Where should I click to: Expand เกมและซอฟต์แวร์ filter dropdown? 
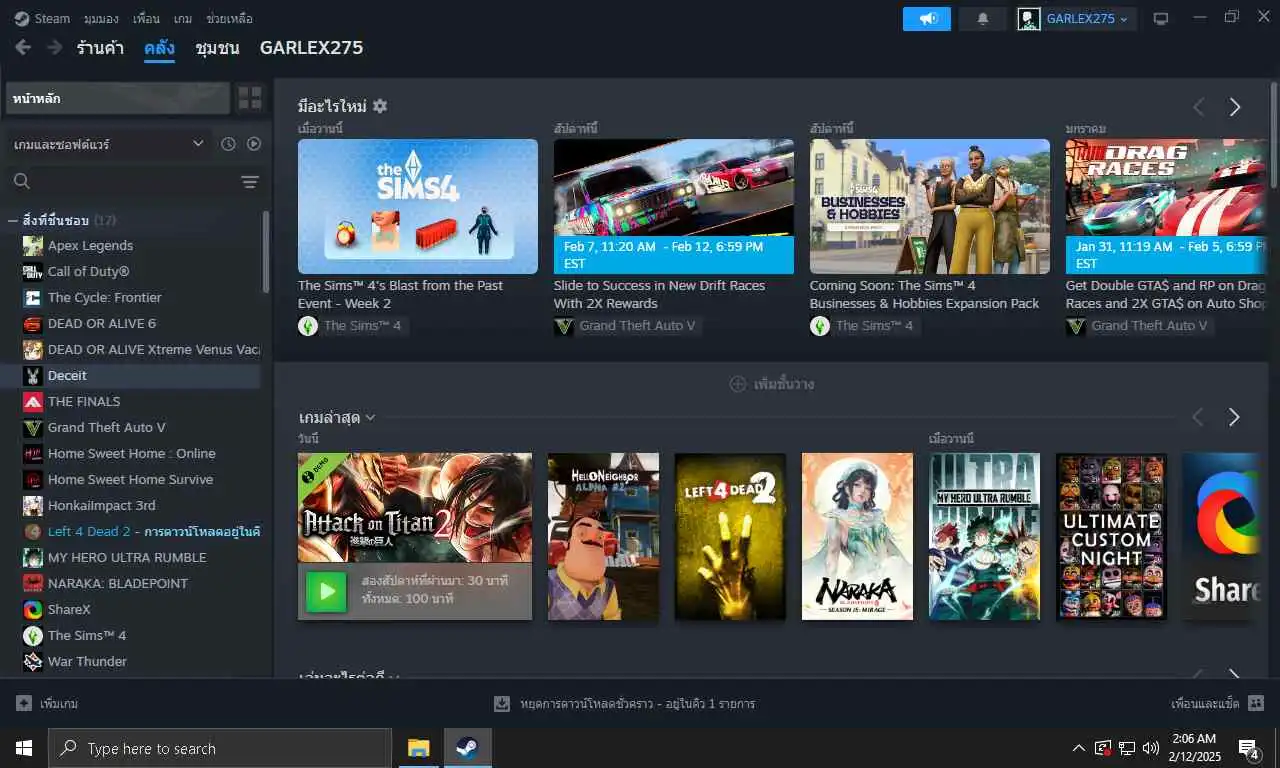(109, 144)
